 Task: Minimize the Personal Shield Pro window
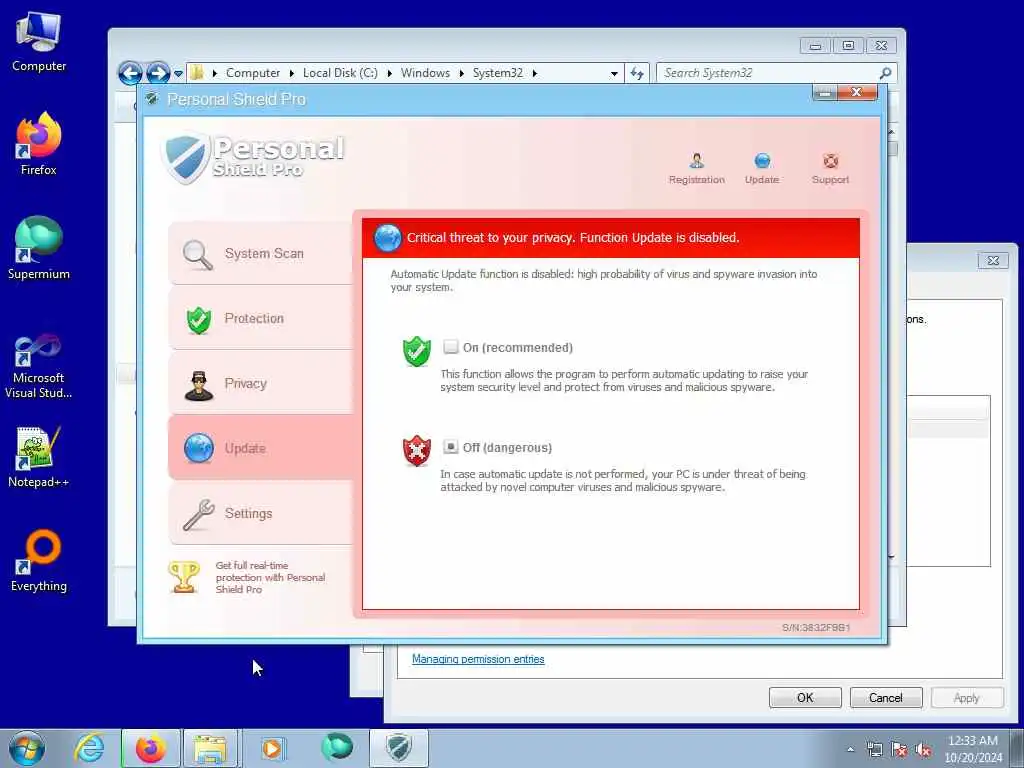[x=825, y=93]
